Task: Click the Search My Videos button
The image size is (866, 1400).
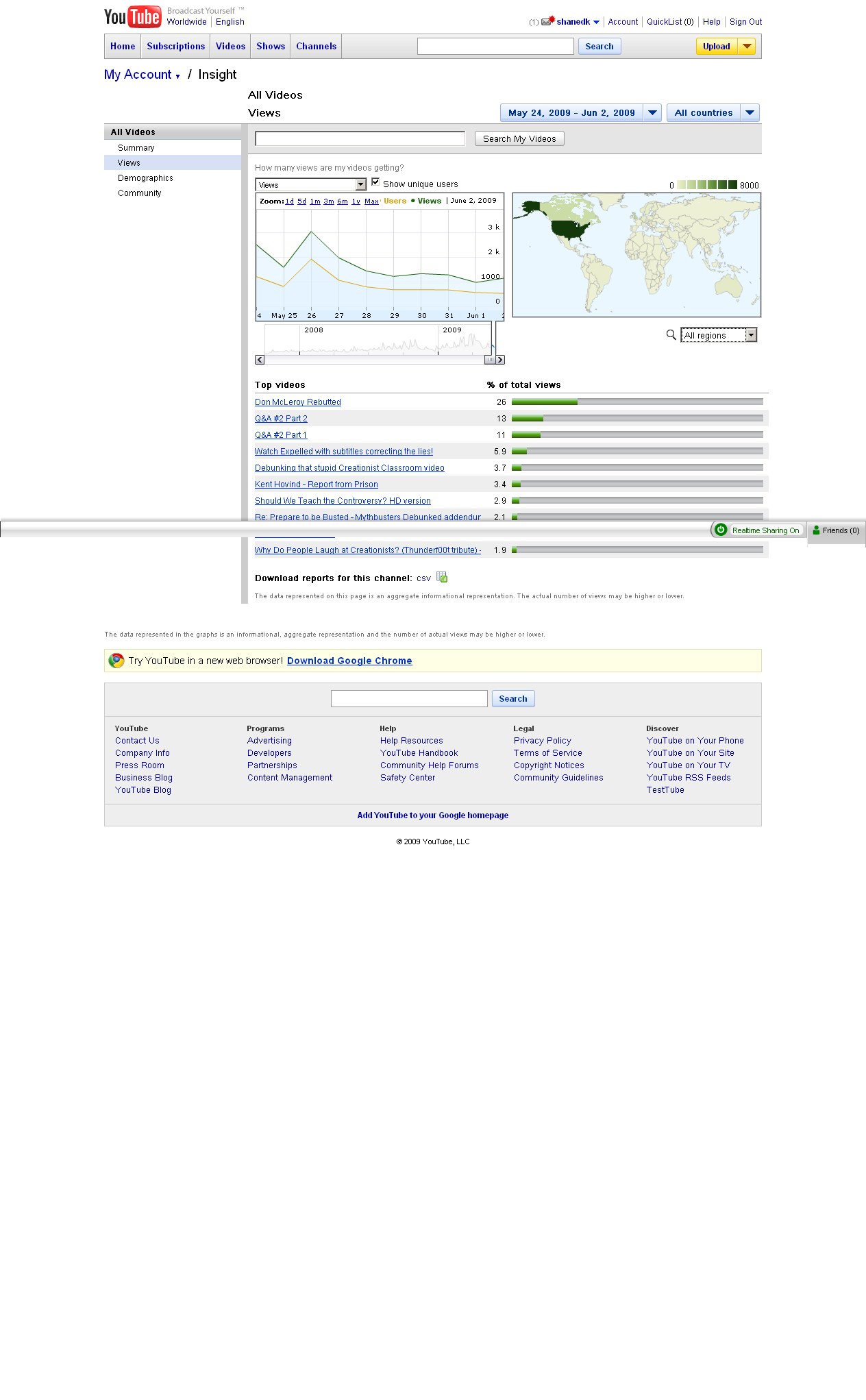Action: click(519, 139)
